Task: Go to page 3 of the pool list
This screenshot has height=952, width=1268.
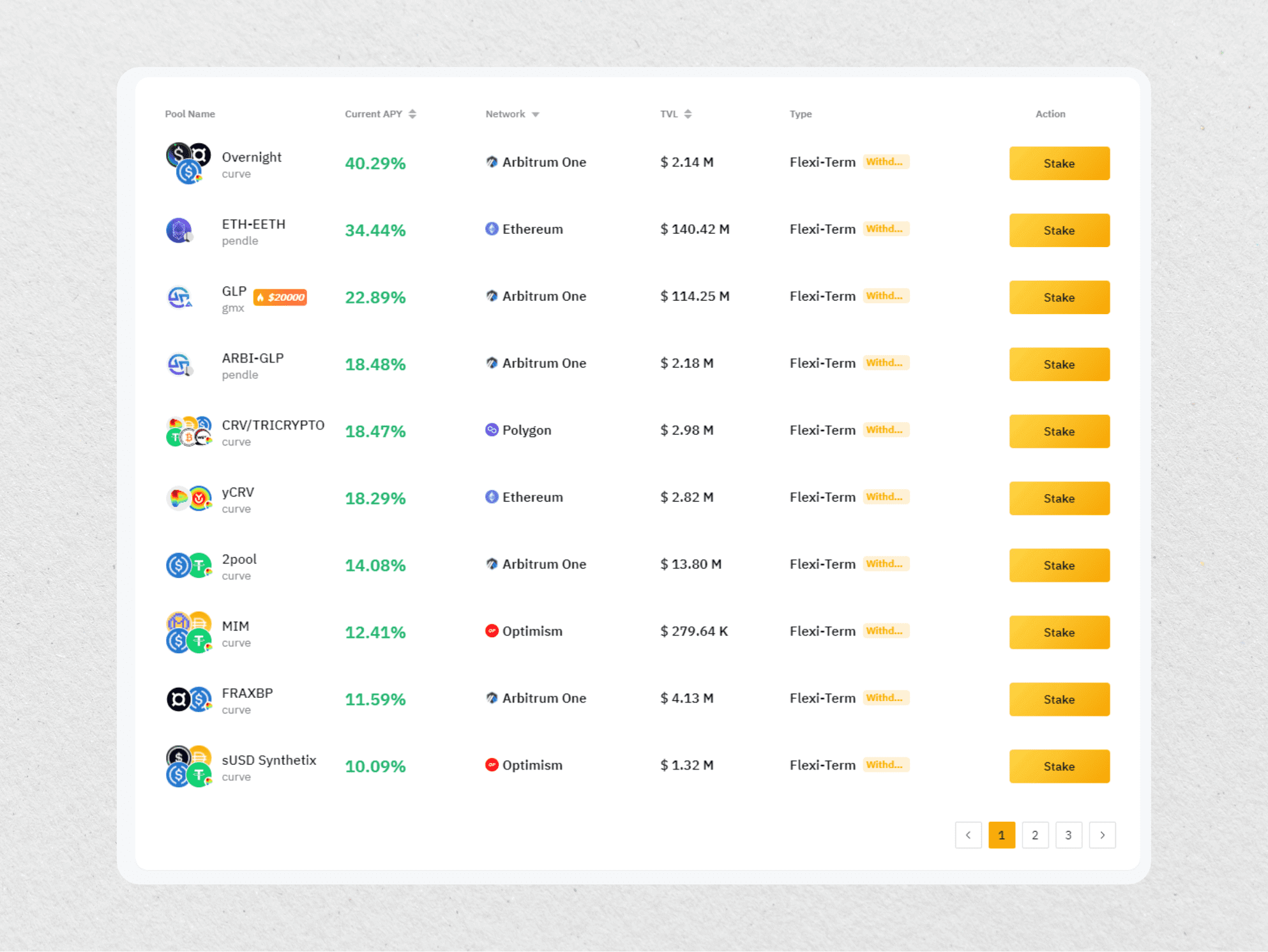Action: 1068,835
